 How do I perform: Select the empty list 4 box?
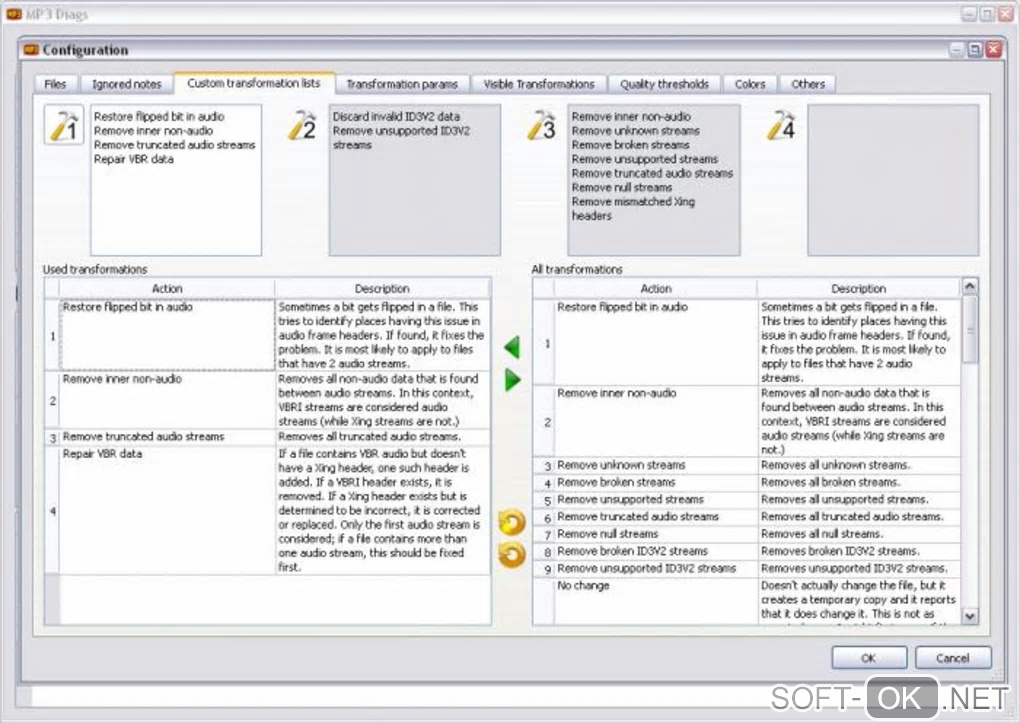pos(893,180)
